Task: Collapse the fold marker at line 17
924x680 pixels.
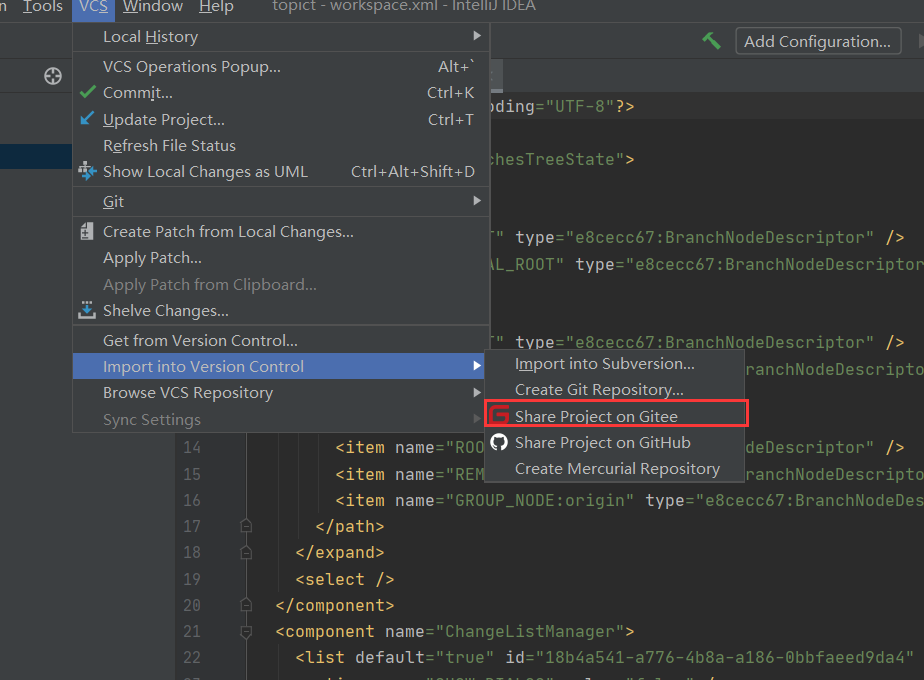Action: [x=246, y=526]
